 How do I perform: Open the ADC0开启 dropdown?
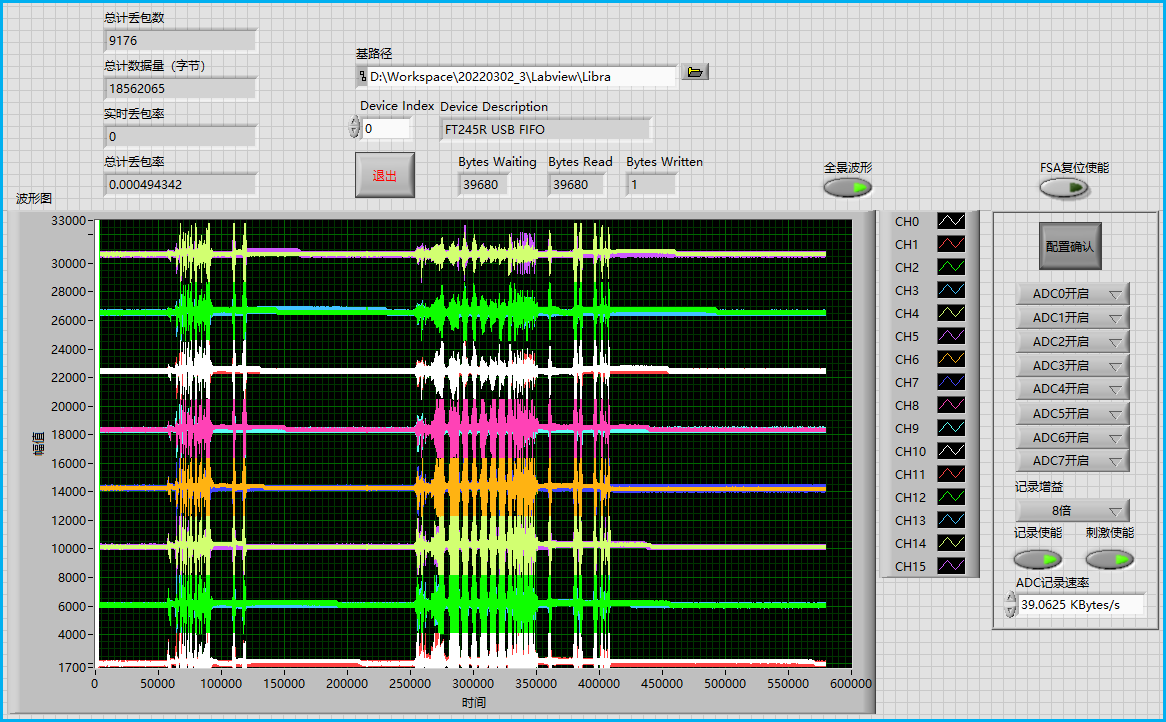[x=1070, y=293]
